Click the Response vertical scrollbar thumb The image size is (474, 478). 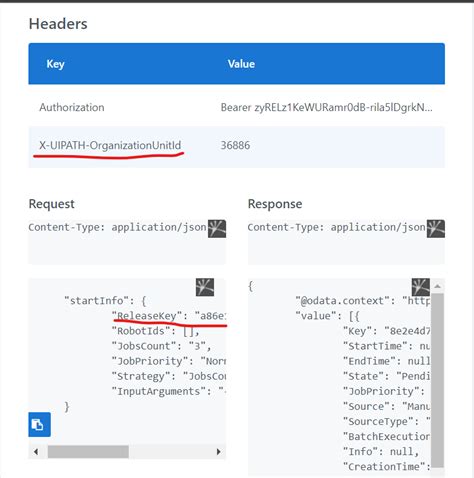point(437,381)
